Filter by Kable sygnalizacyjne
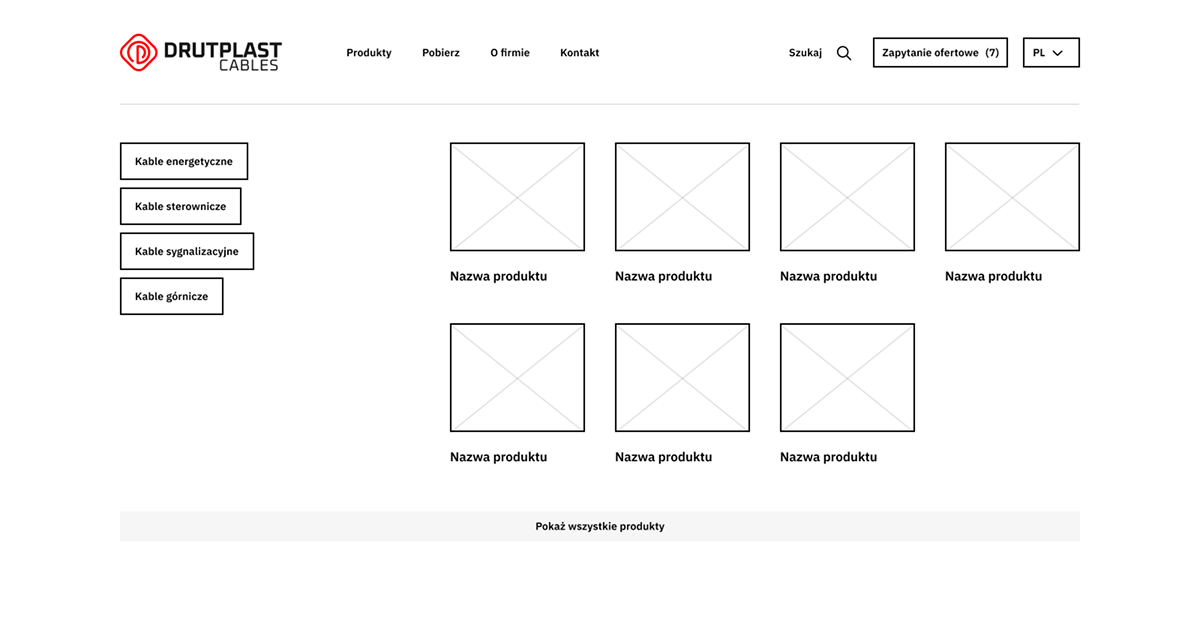This screenshot has height=630, width=1200. pyautogui.click(x=187, y=252)
